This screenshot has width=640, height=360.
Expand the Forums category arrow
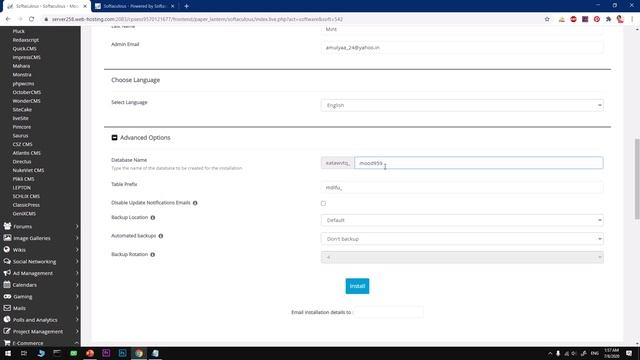click(x=77, y=226)
